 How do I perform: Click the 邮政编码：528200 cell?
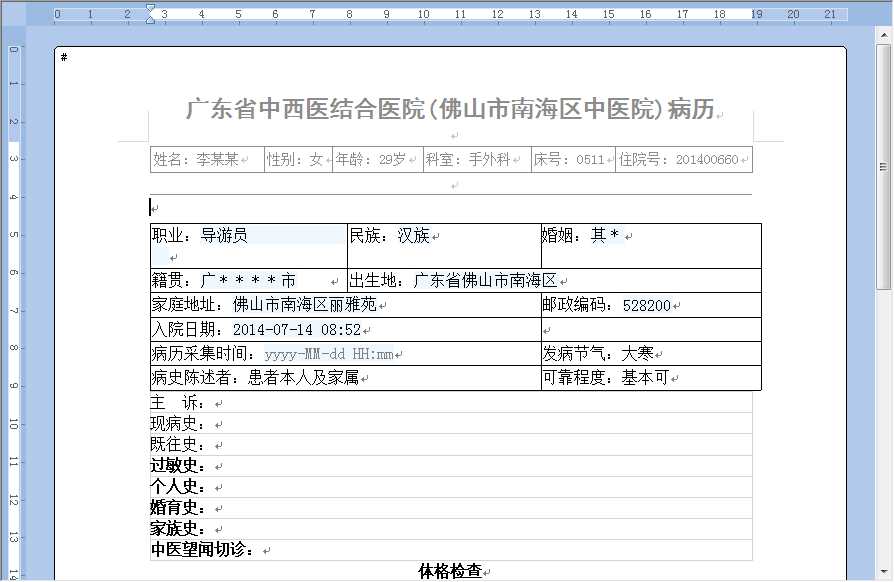651,305
